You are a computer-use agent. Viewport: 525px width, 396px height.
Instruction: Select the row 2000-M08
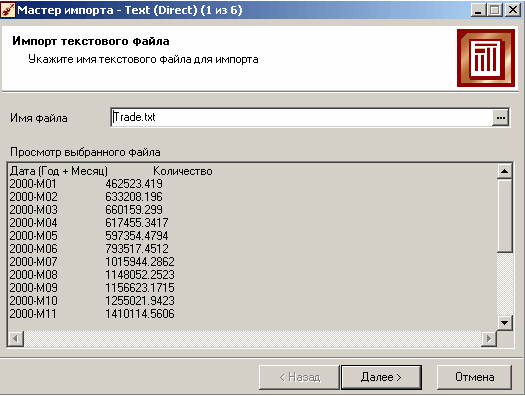pos(33,275)
